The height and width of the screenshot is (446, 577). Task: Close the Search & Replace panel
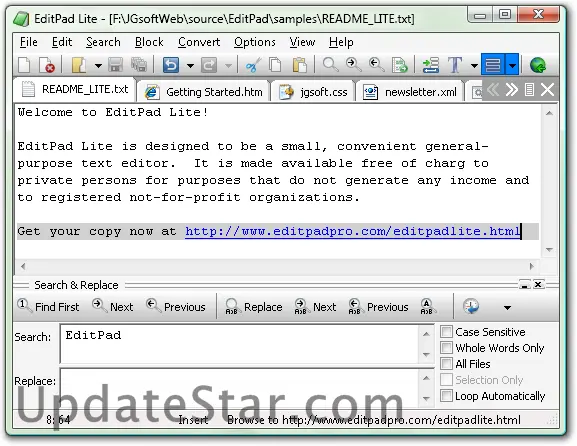tap(538, 284)
